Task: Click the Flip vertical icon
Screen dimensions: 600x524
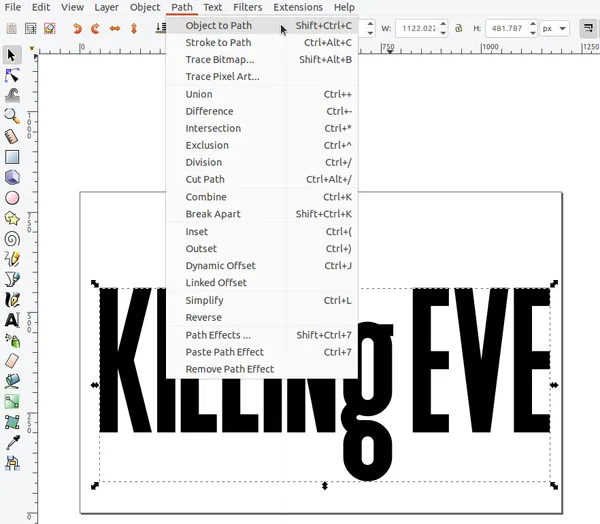Action: click(x=134, y=28)
